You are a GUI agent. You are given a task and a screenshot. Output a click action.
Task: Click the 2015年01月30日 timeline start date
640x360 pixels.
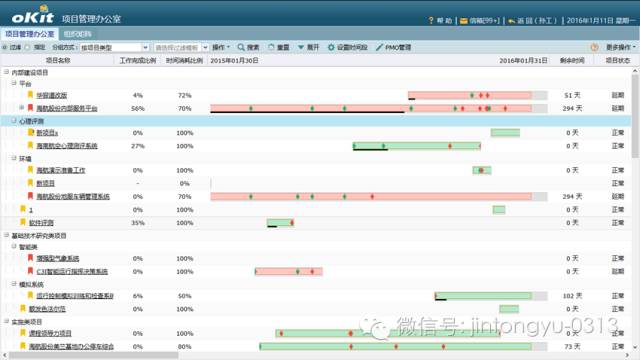pyautogui.click(x=234, y=60)
